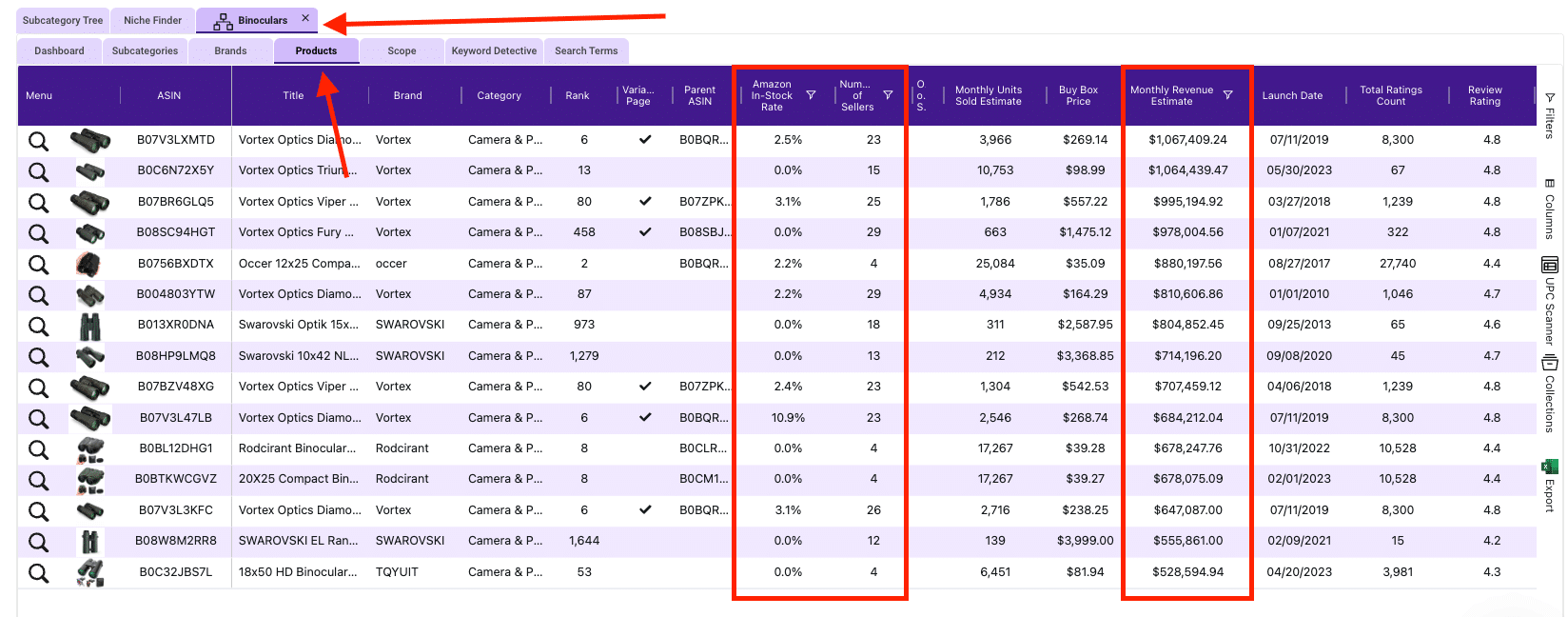Screen dimensions: 1568x617
Task: Select units sold cell 25,084
Action: 995,264
